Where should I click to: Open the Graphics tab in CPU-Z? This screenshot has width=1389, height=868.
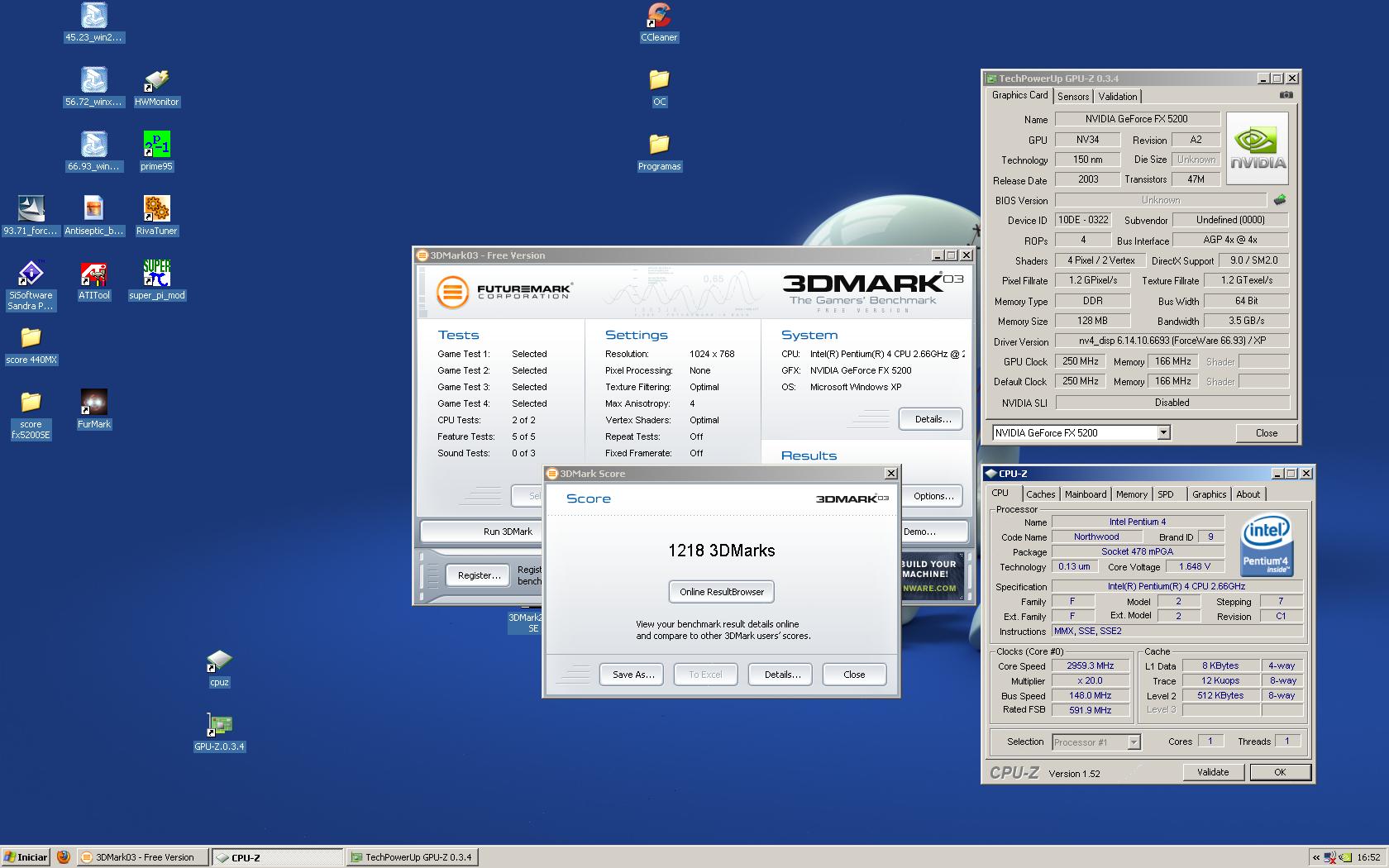click(x=1209, y=494)
